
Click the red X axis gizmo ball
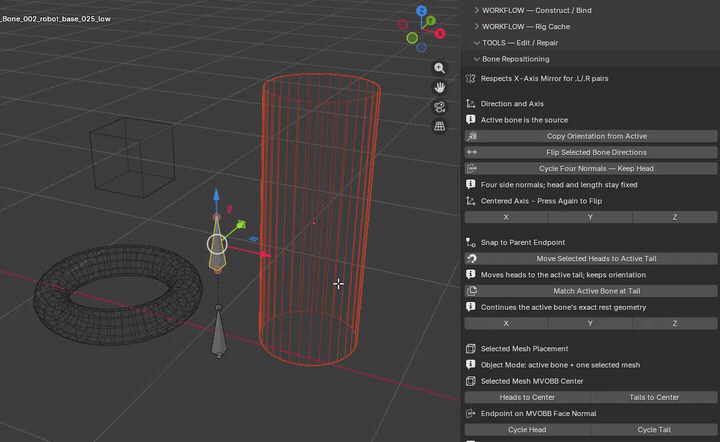(x=440, y=34)
